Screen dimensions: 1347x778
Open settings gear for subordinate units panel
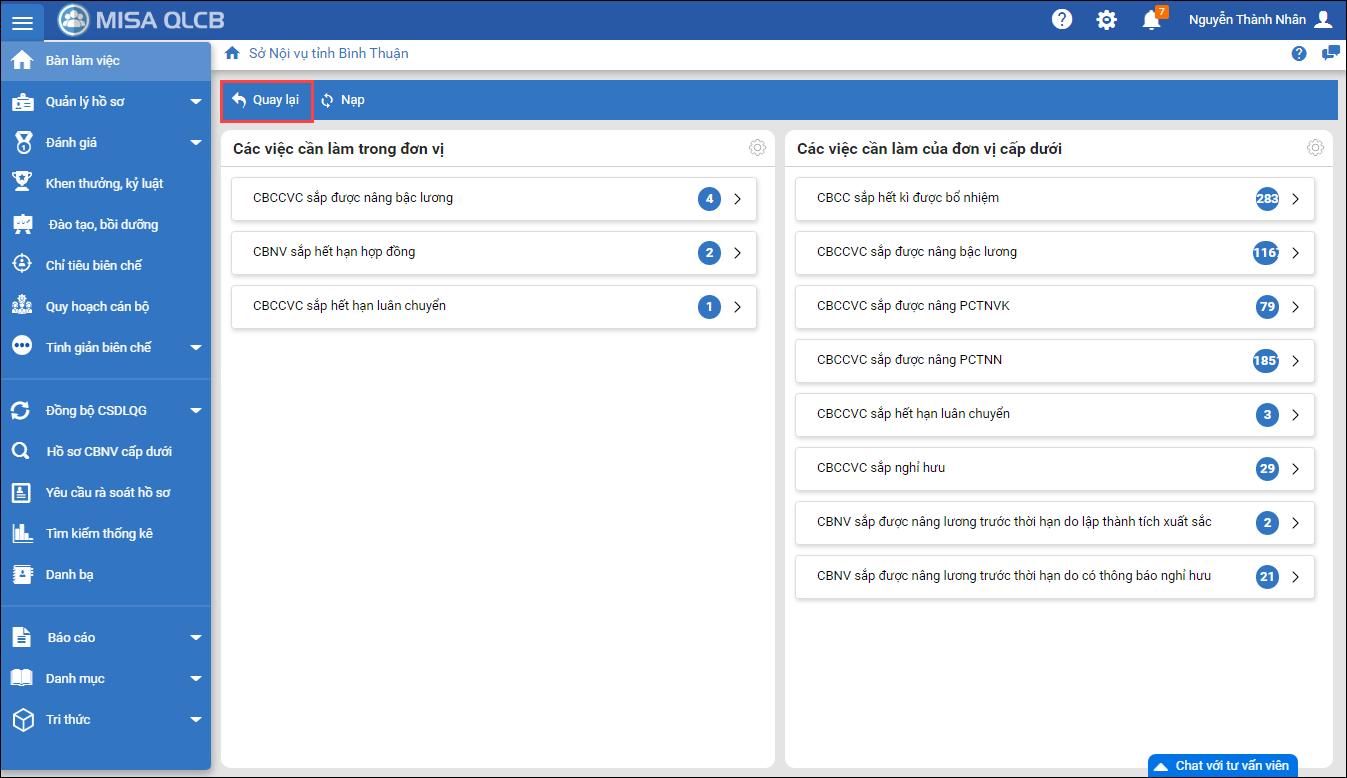1315,148
